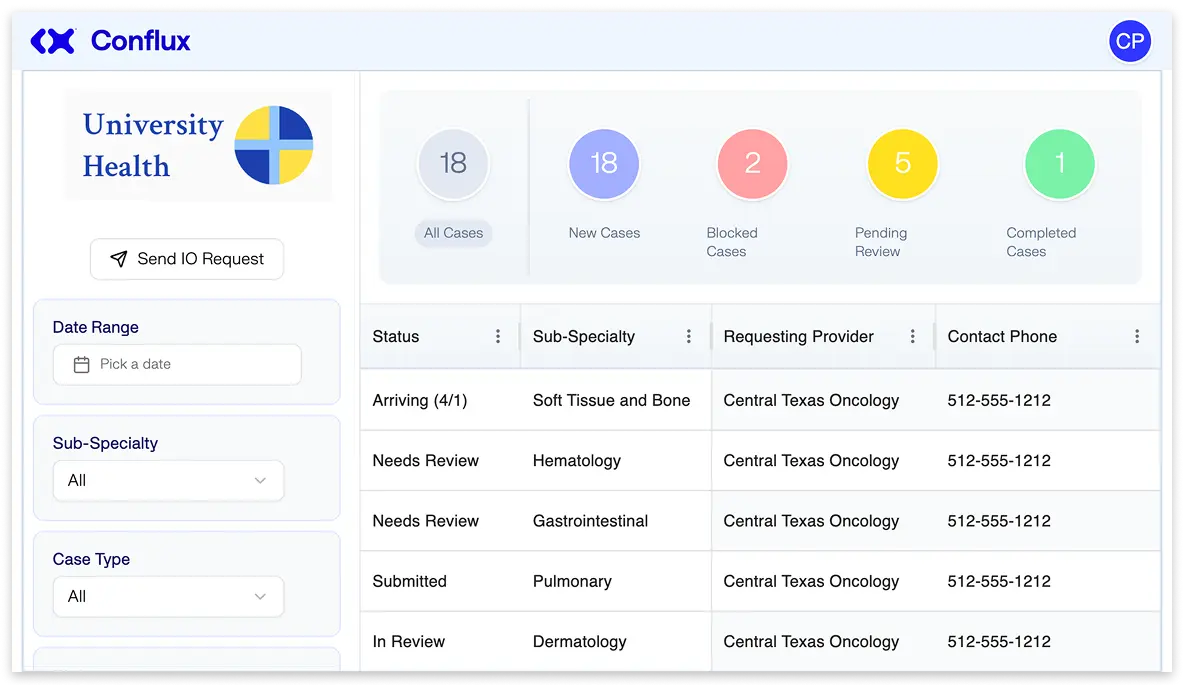The height and width of the screenshot is (685, 1184).
Task: Select the Completed Cases green count badge
Action: [1059, 163]
